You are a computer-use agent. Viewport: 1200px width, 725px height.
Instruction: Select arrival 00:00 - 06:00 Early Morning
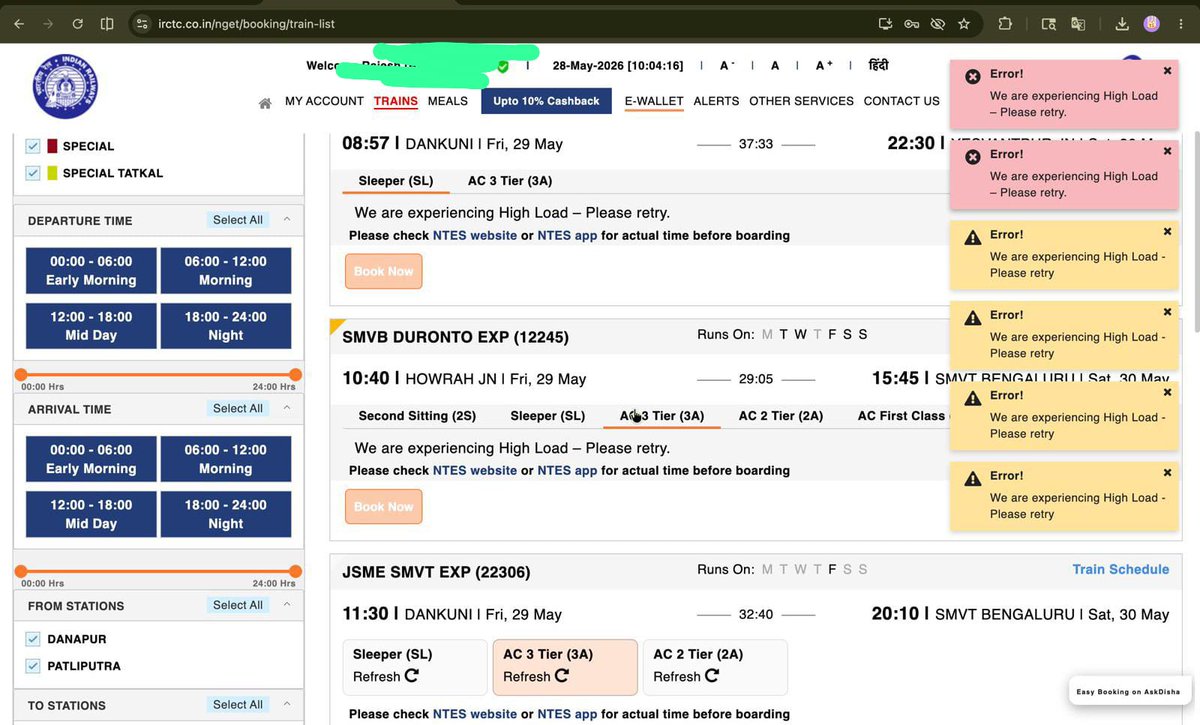click(90, 459)
